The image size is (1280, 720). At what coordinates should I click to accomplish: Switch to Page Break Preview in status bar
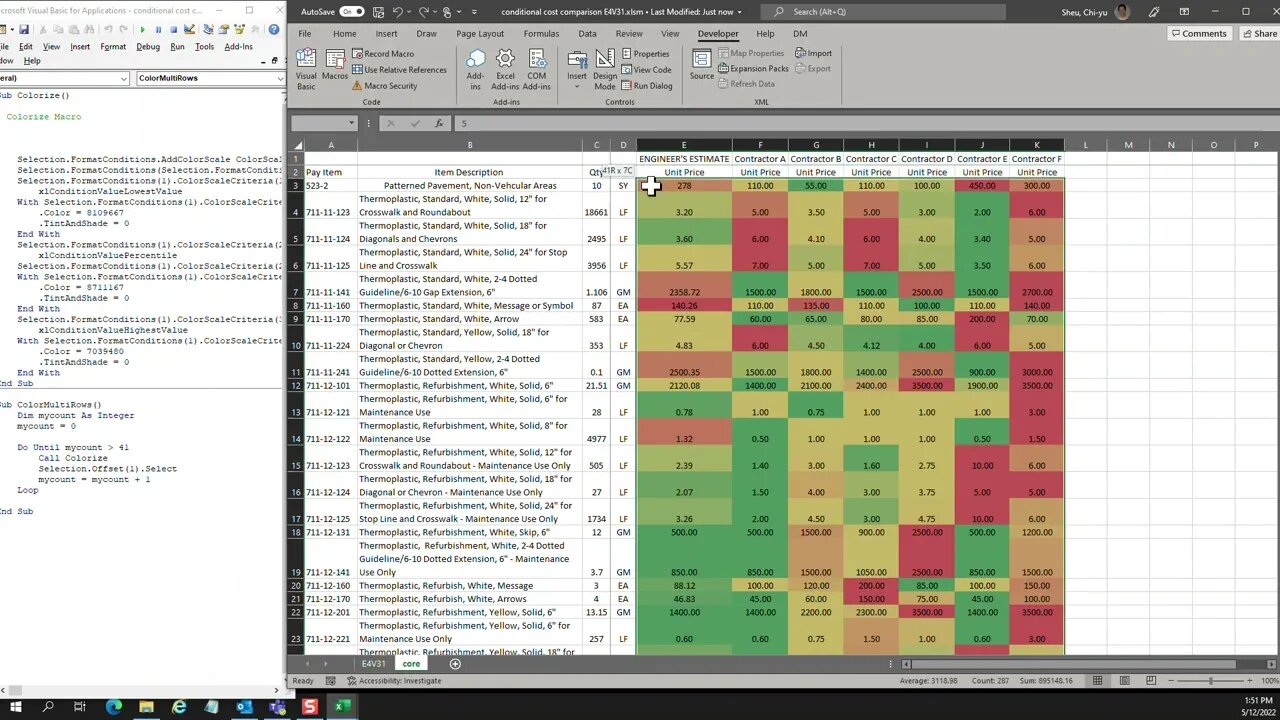(1153, 681)
